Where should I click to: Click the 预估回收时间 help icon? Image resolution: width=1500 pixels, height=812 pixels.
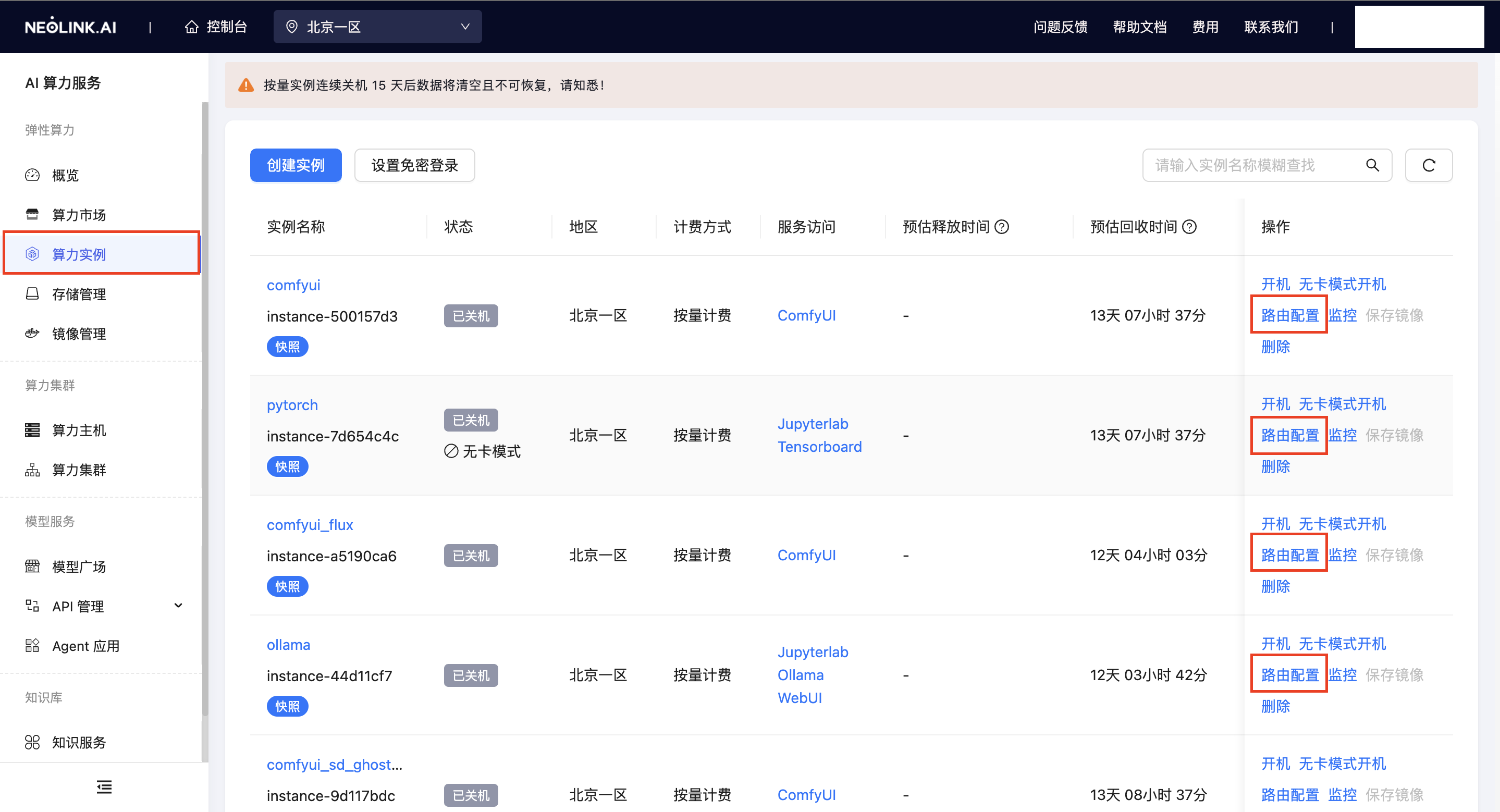(x=1189, y=226)
